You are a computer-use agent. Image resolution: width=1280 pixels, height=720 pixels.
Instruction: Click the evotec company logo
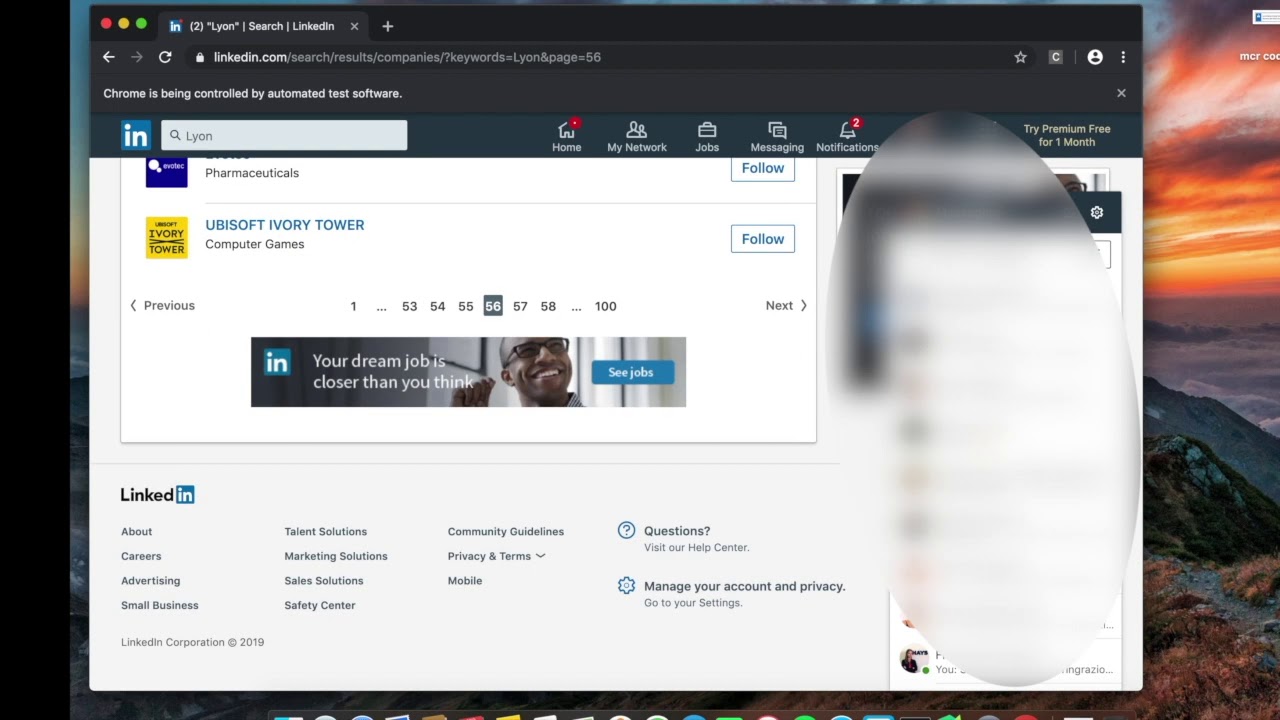point(167,172)
